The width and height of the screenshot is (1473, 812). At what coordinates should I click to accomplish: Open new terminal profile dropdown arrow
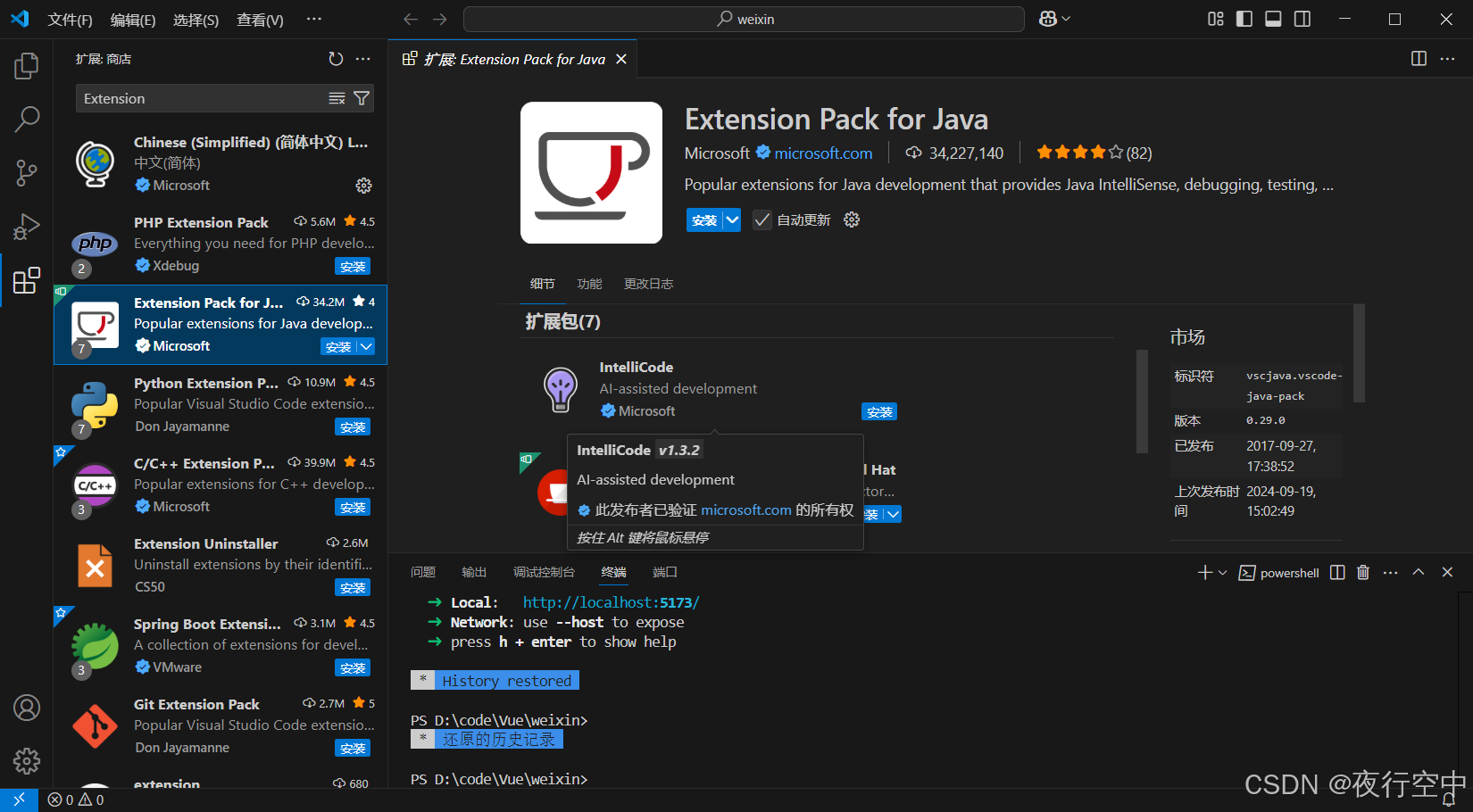tap(1223, 573)
